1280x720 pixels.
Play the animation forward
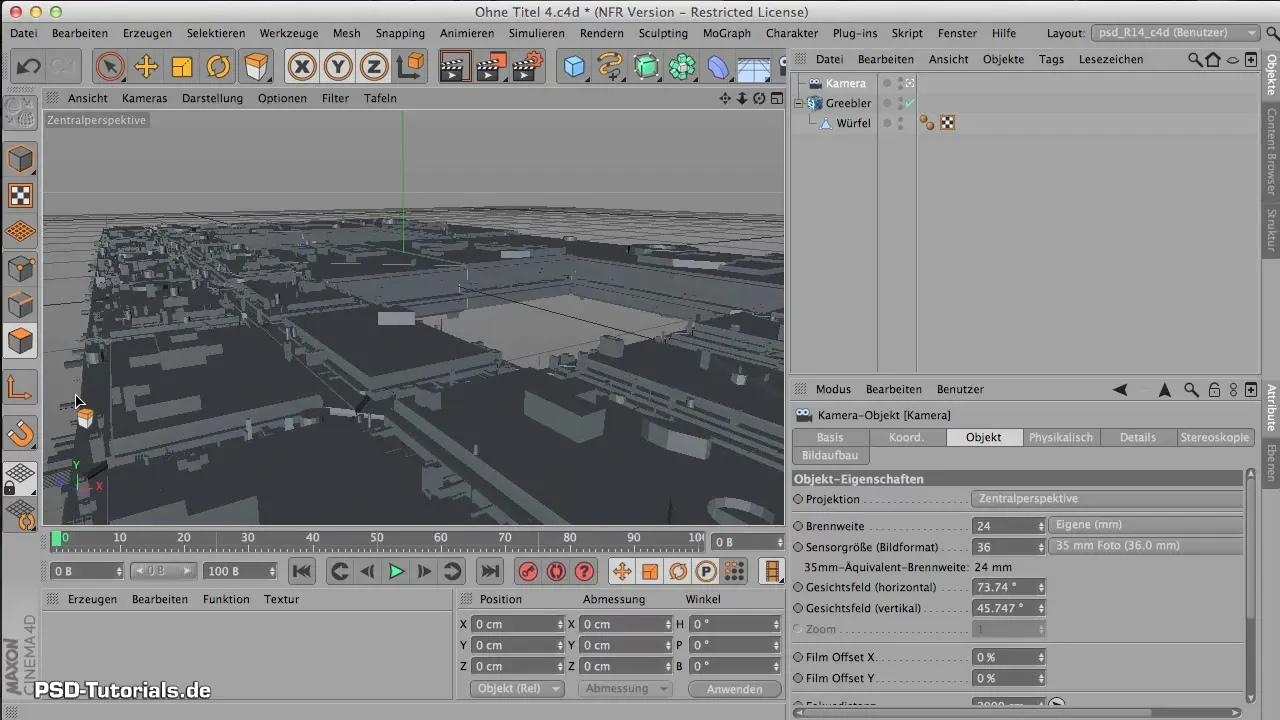(396, 572)
